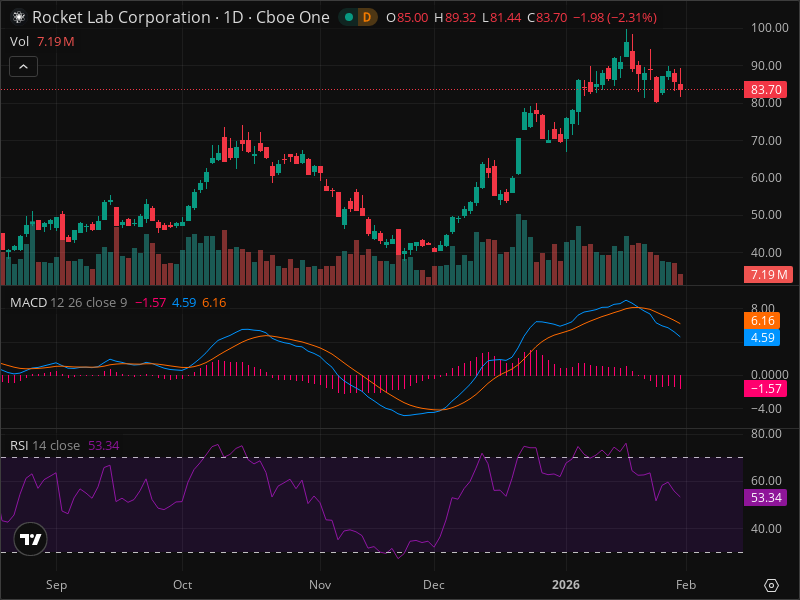Click the 100.00 price scale label
Screen dimensions: 800x600
coord(769,28)
